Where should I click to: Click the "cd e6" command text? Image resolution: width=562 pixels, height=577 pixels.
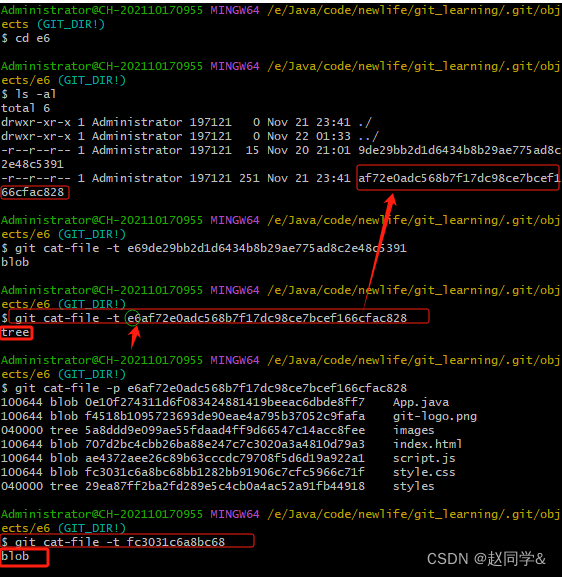pyautogui.click(x=32, y=38)
